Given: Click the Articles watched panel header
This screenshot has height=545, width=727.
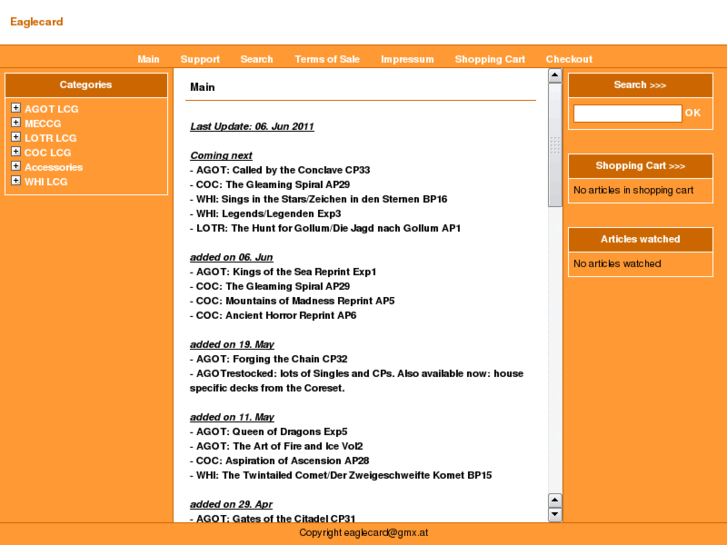Looking at the screenshot, I should (x=640, y=239).
